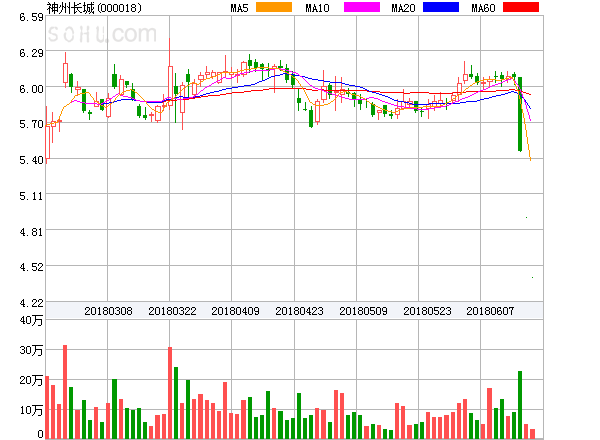Screen dimensions: 600x440
Task: Select the 20180322 date marker
Action: click(172, 311)
